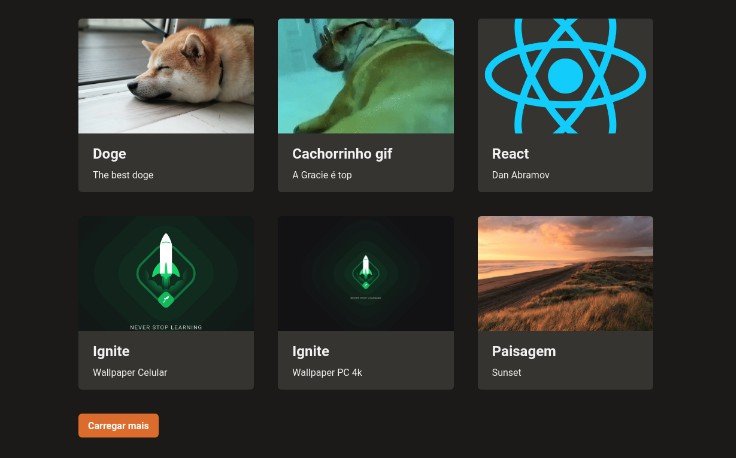Select the text Dan Abramov
Screen dimensions: 736x458
[521, 175]
